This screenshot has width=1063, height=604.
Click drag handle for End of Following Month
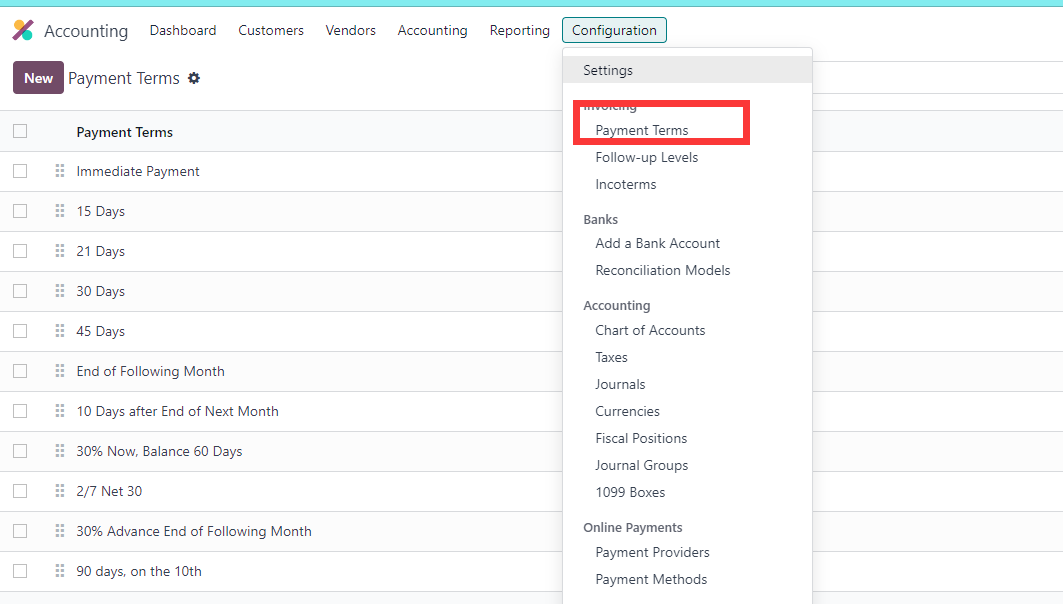60,371
